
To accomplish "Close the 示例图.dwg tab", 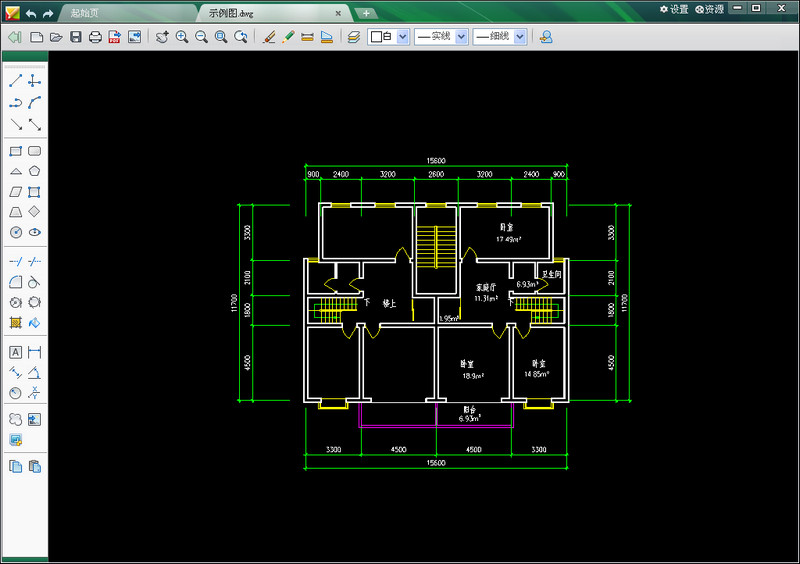I will (338, 13).
